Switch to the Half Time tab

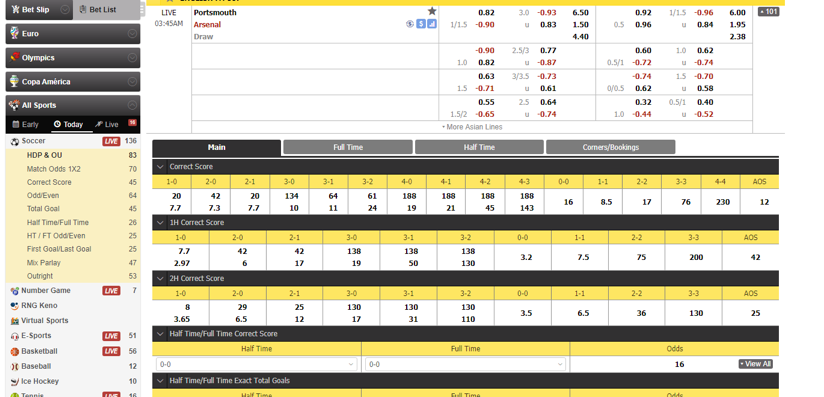point(479,148)
